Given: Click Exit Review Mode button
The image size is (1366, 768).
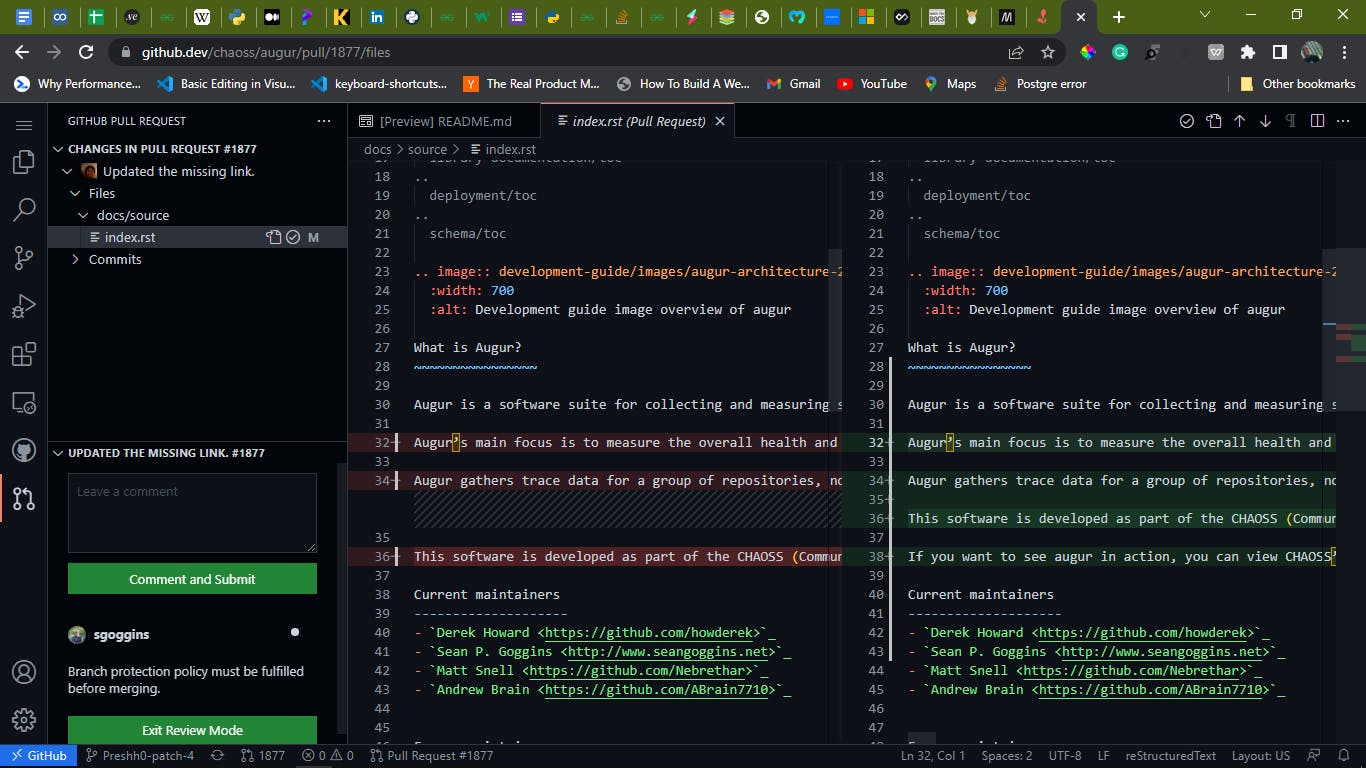Looking at the screenshot, I should [192, 730].
